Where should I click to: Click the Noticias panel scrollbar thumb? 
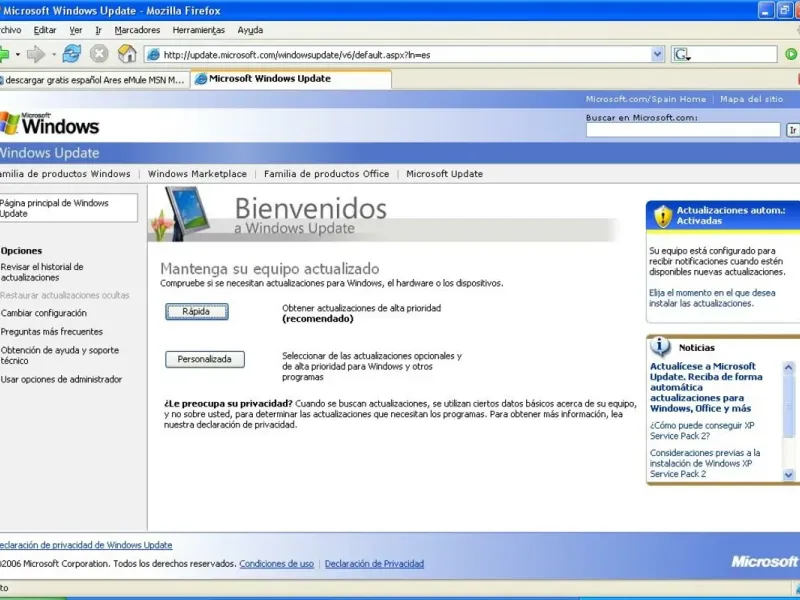tap(789, 406)
